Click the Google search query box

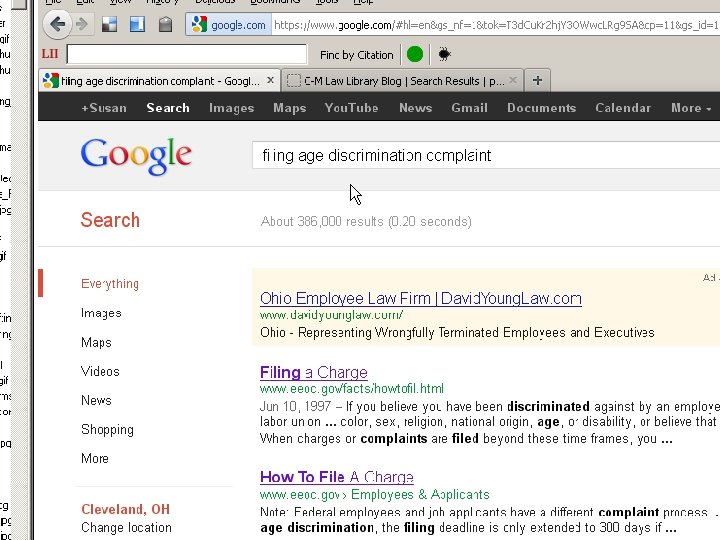click(486, 155)
